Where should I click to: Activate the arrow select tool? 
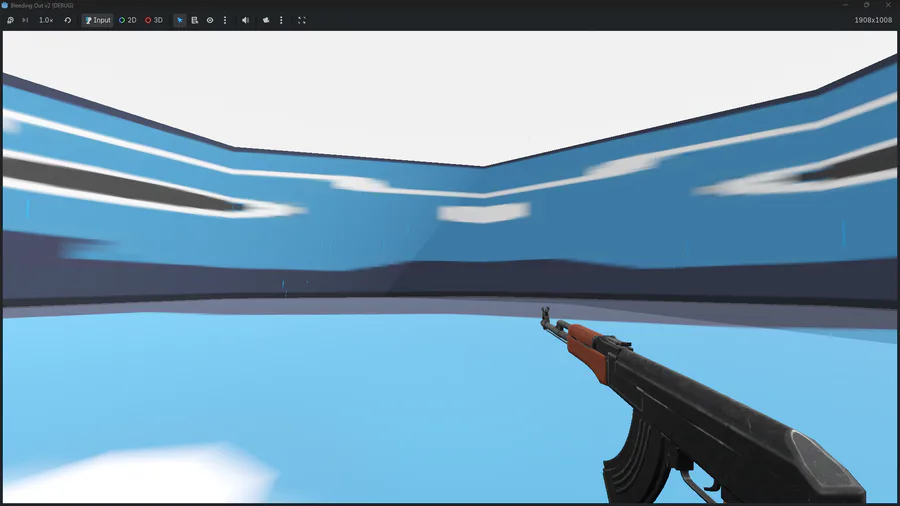click(180, 20)
